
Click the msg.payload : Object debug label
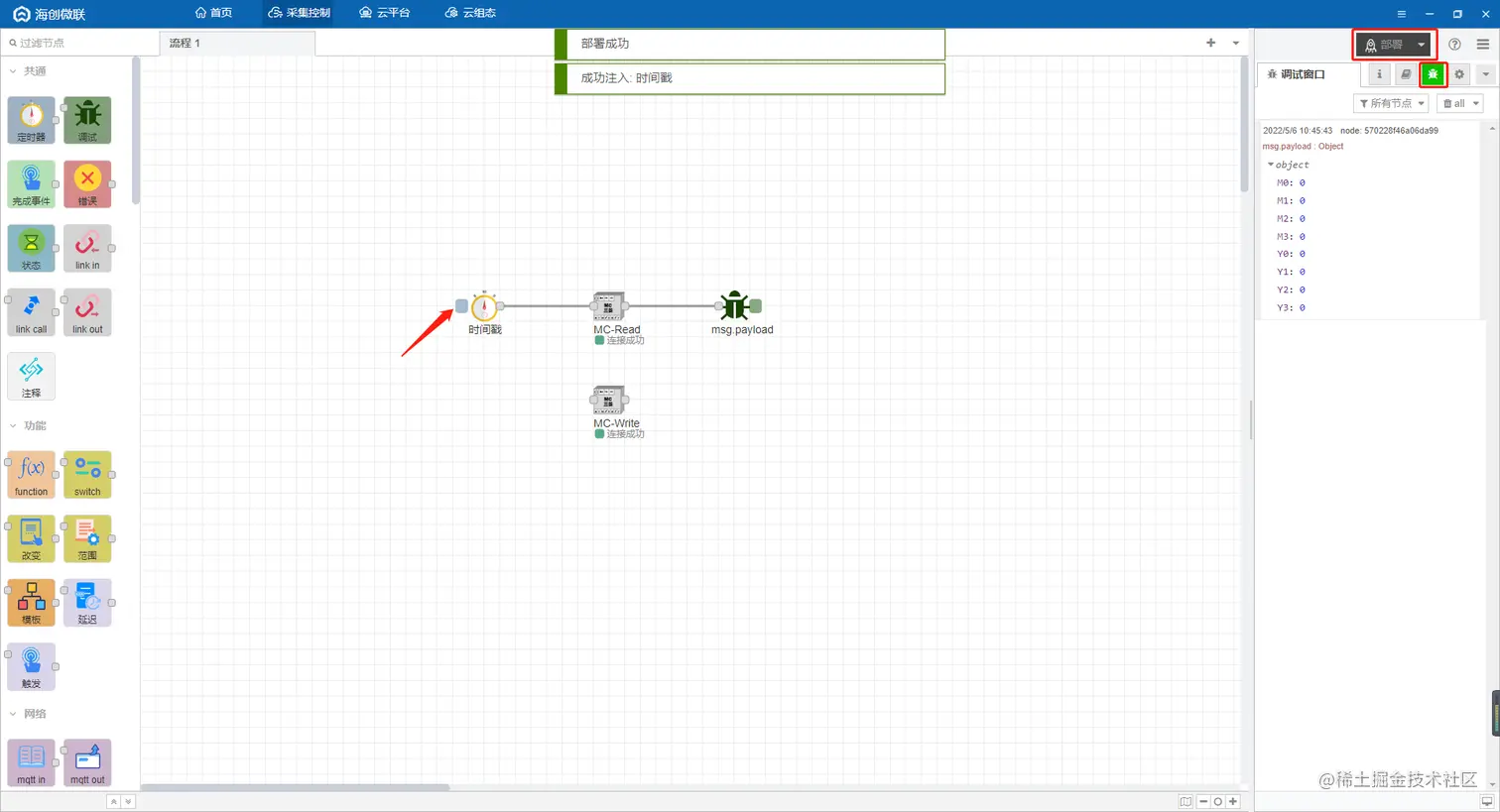click(x=1303, y=146)
